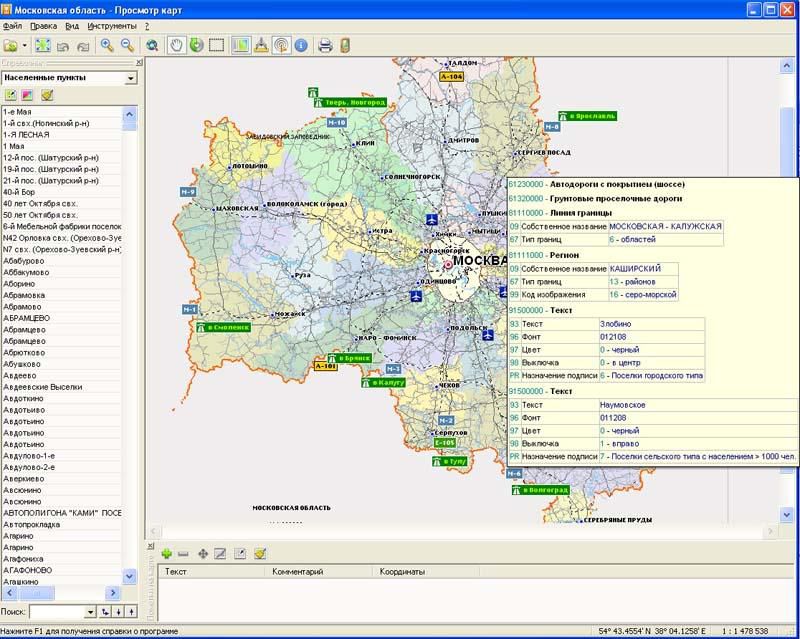The image size is (800, 639).
Task: Click inside the Поиск search field
Action: coord(57,611)
